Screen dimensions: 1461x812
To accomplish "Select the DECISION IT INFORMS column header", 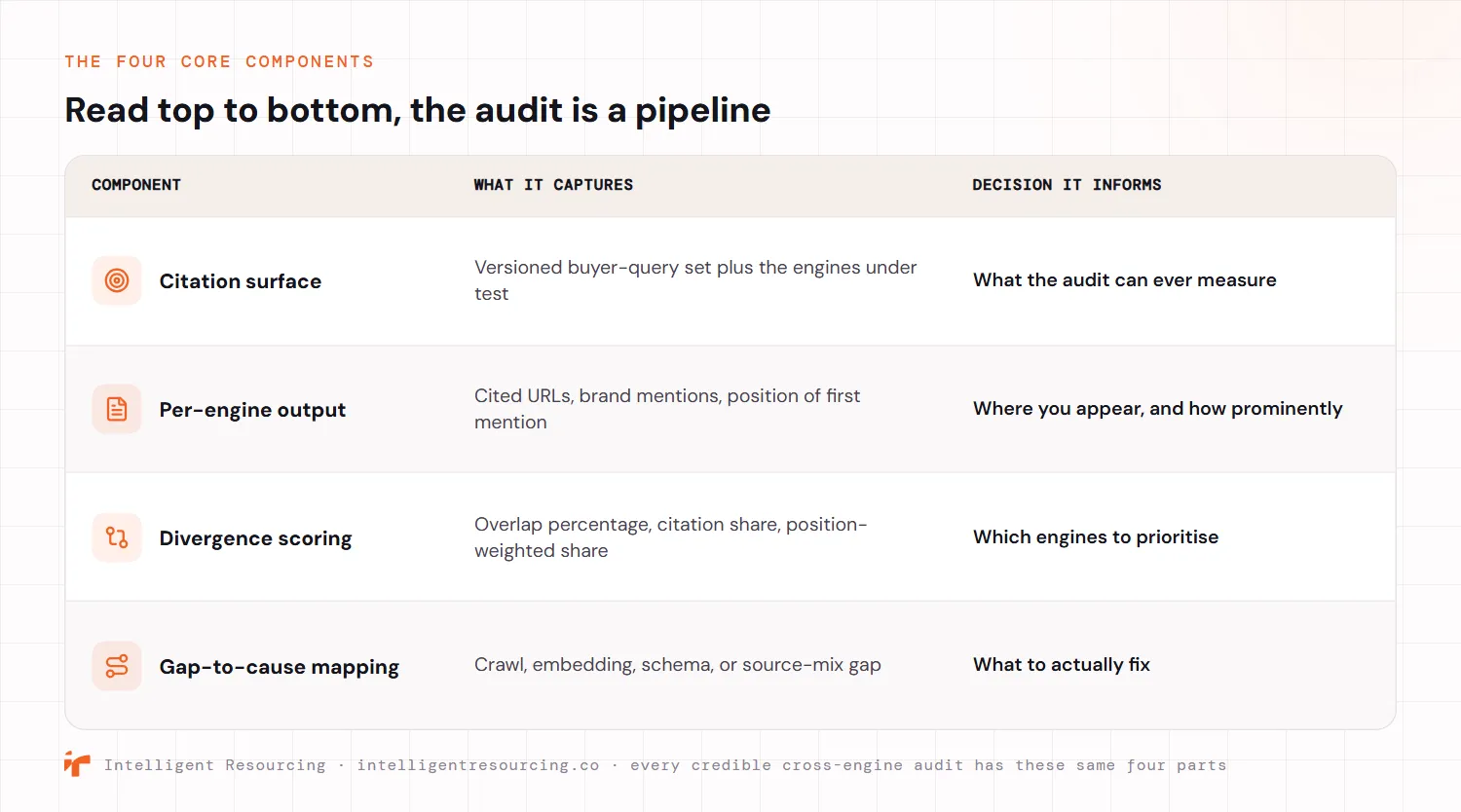I will [x=1067, y=185].
